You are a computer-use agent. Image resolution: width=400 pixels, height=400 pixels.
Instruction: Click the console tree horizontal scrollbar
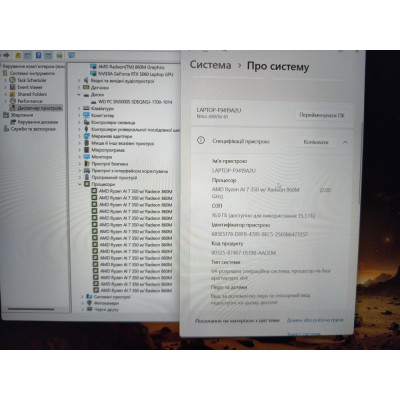[x=31, y=309]
